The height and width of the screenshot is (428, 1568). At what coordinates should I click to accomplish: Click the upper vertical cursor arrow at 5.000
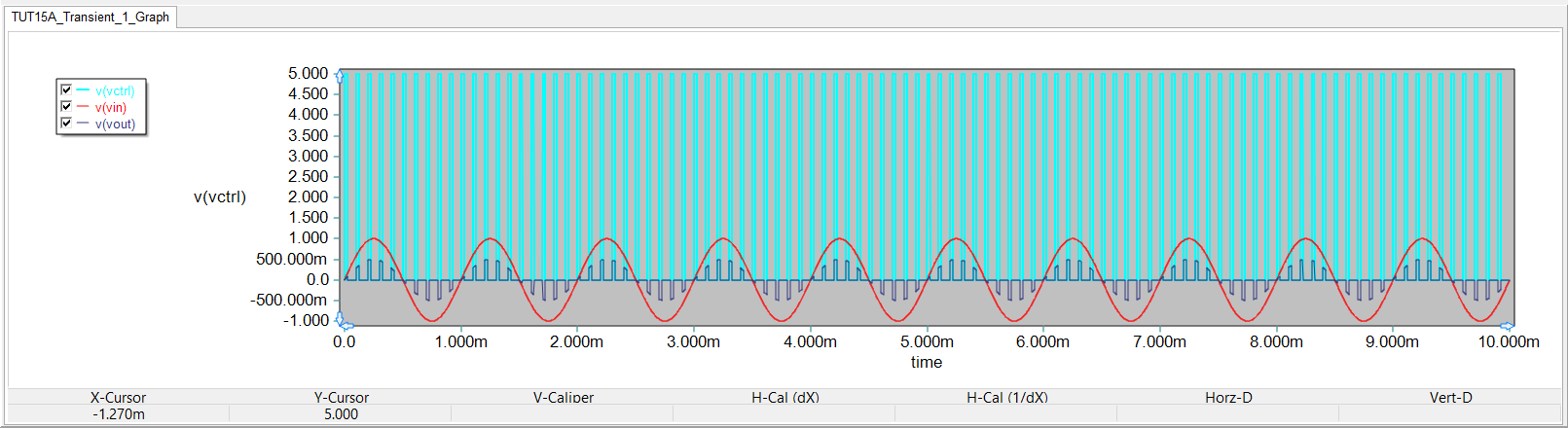tap(340, 75)
